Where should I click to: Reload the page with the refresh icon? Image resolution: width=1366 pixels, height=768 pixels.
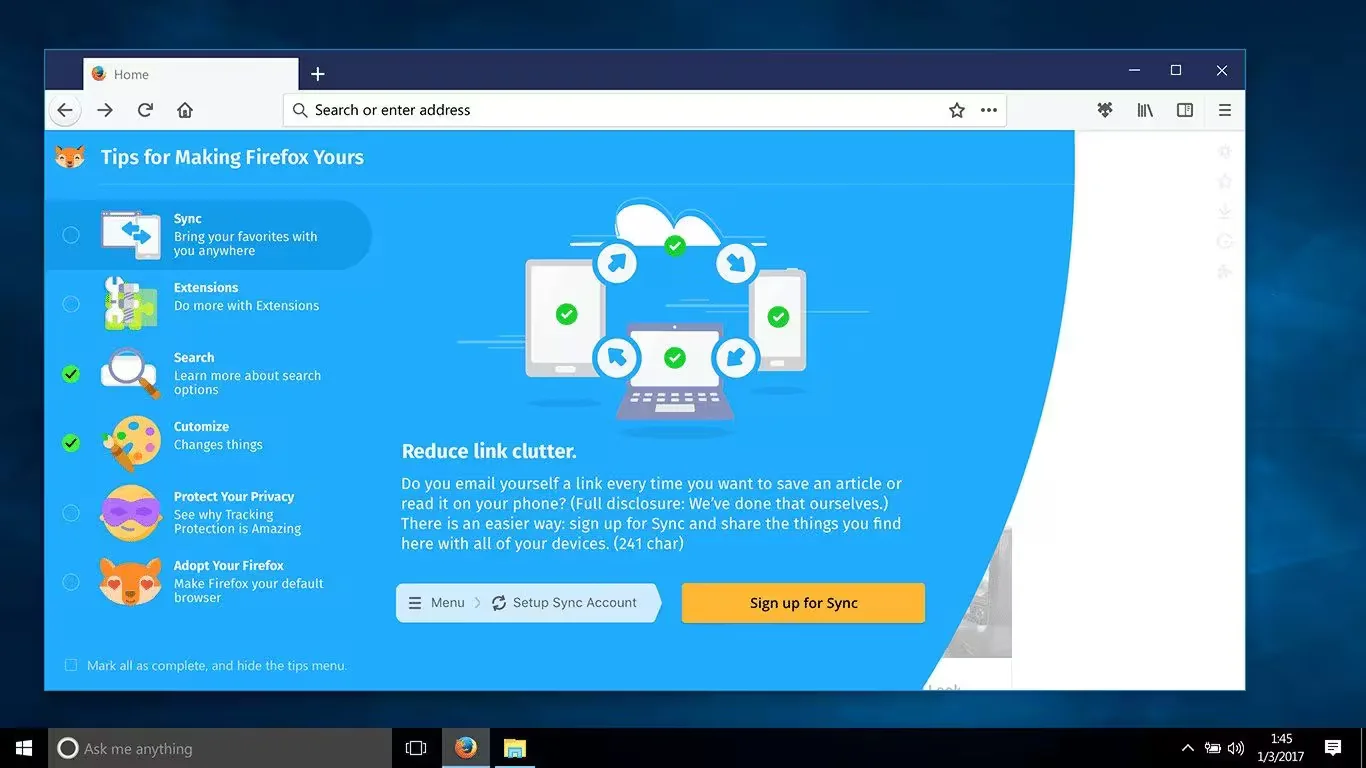click(145, 110)
